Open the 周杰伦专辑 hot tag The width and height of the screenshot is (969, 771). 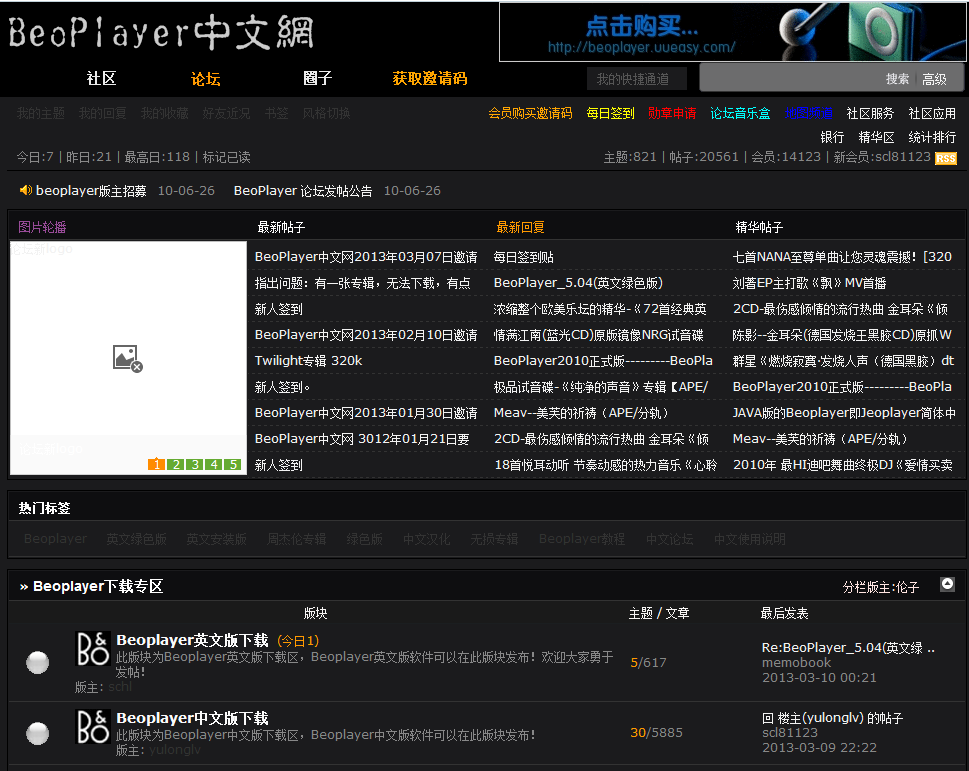point(297,539)
